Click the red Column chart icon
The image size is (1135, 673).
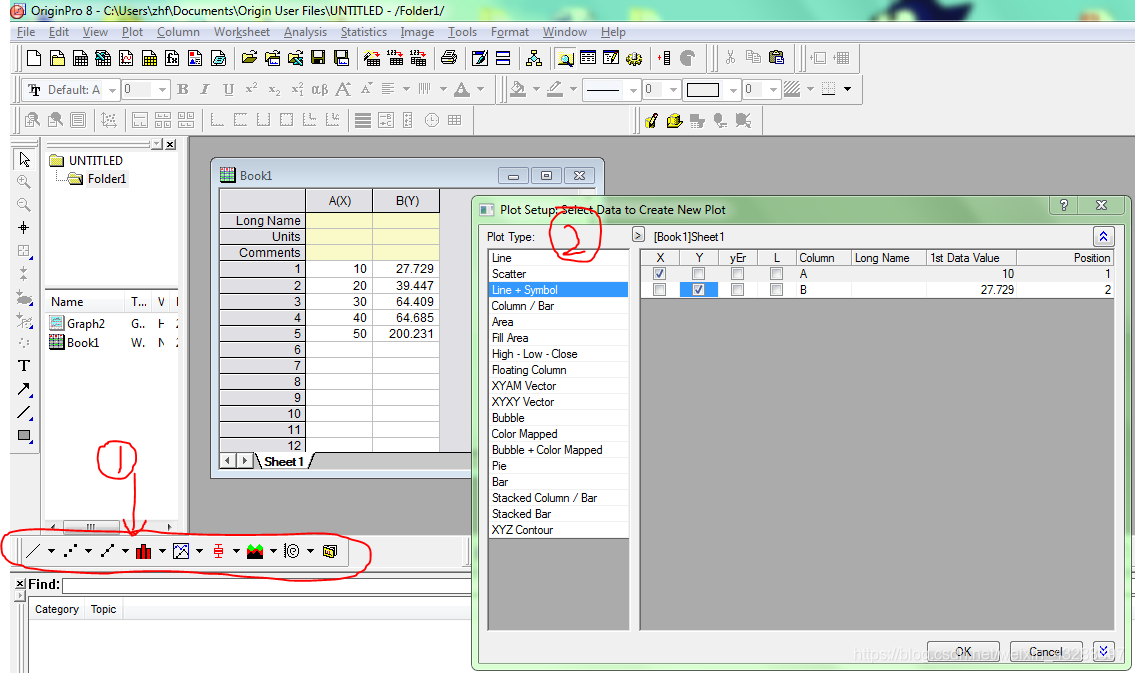tap(143, 551)
